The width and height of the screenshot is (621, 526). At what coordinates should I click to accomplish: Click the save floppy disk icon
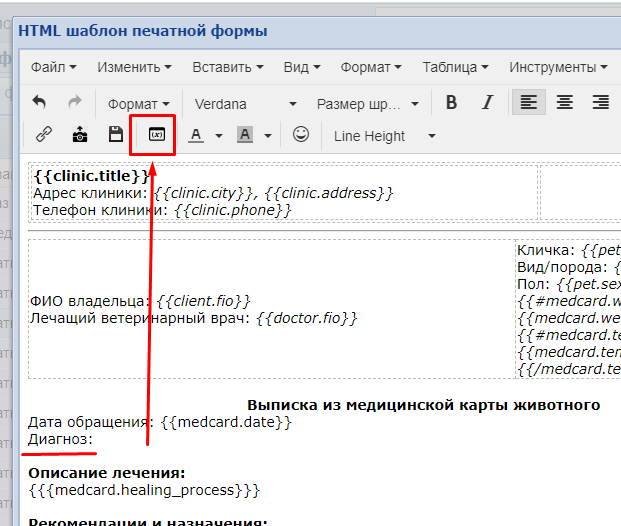pos(116,135)
